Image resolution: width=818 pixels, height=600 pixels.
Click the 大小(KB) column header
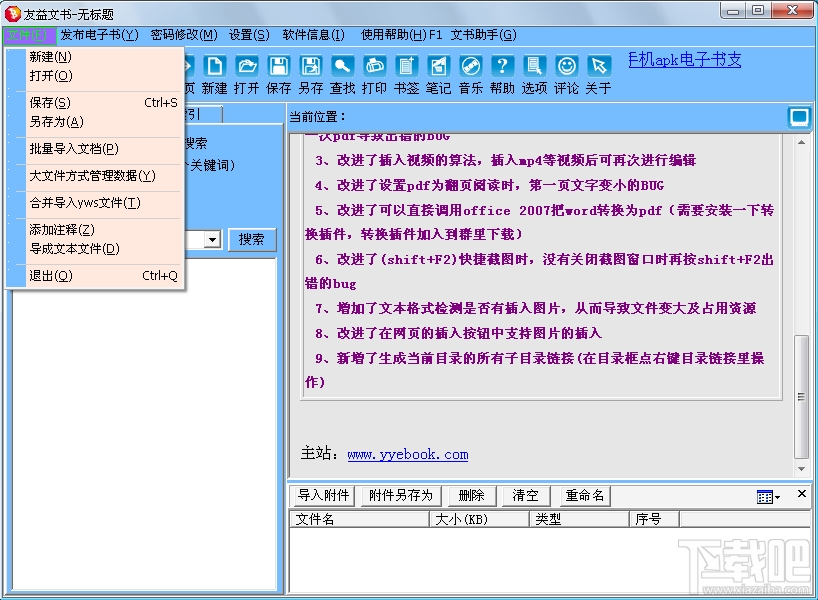coord(479,519)
